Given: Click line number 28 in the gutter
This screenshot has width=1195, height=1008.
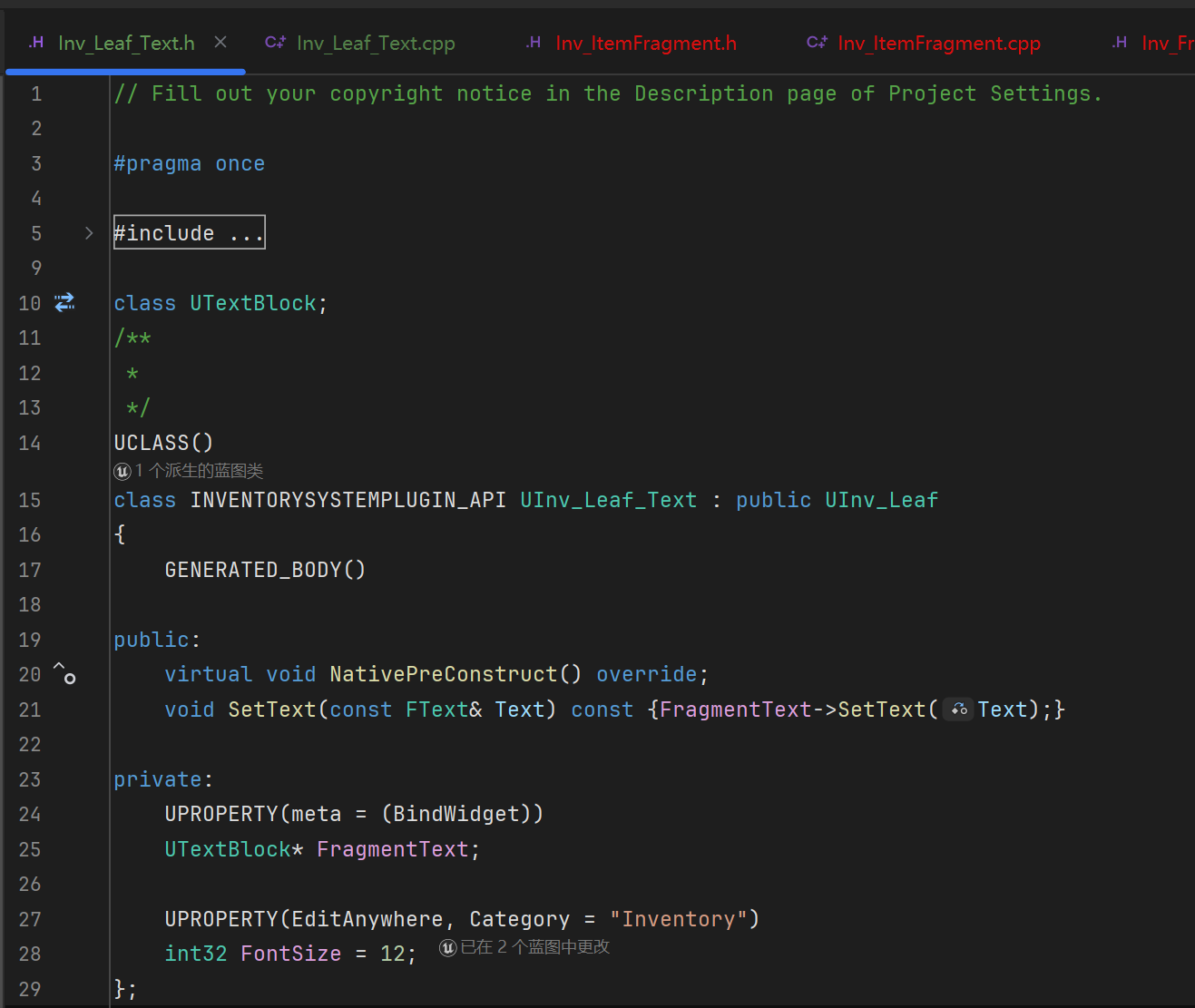Looking at the screenshot, I should pos(30,954).
